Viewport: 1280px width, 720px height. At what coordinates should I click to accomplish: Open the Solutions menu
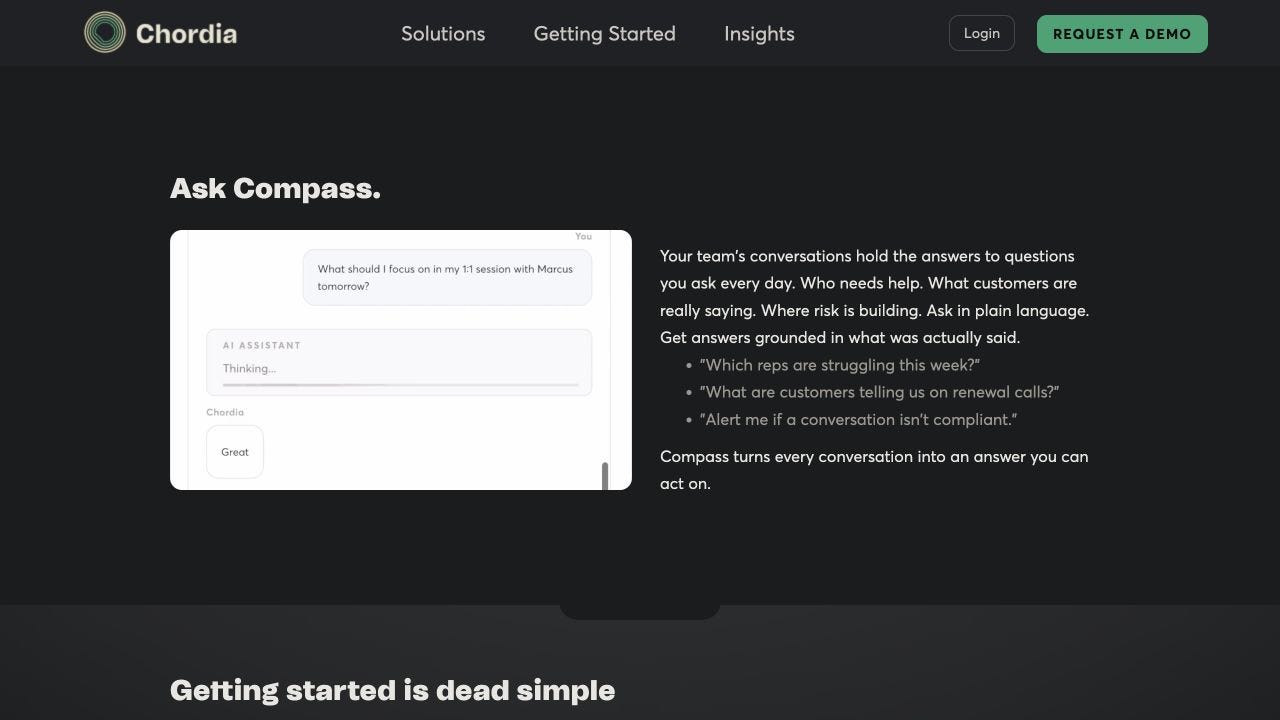[x=443, y=34]
